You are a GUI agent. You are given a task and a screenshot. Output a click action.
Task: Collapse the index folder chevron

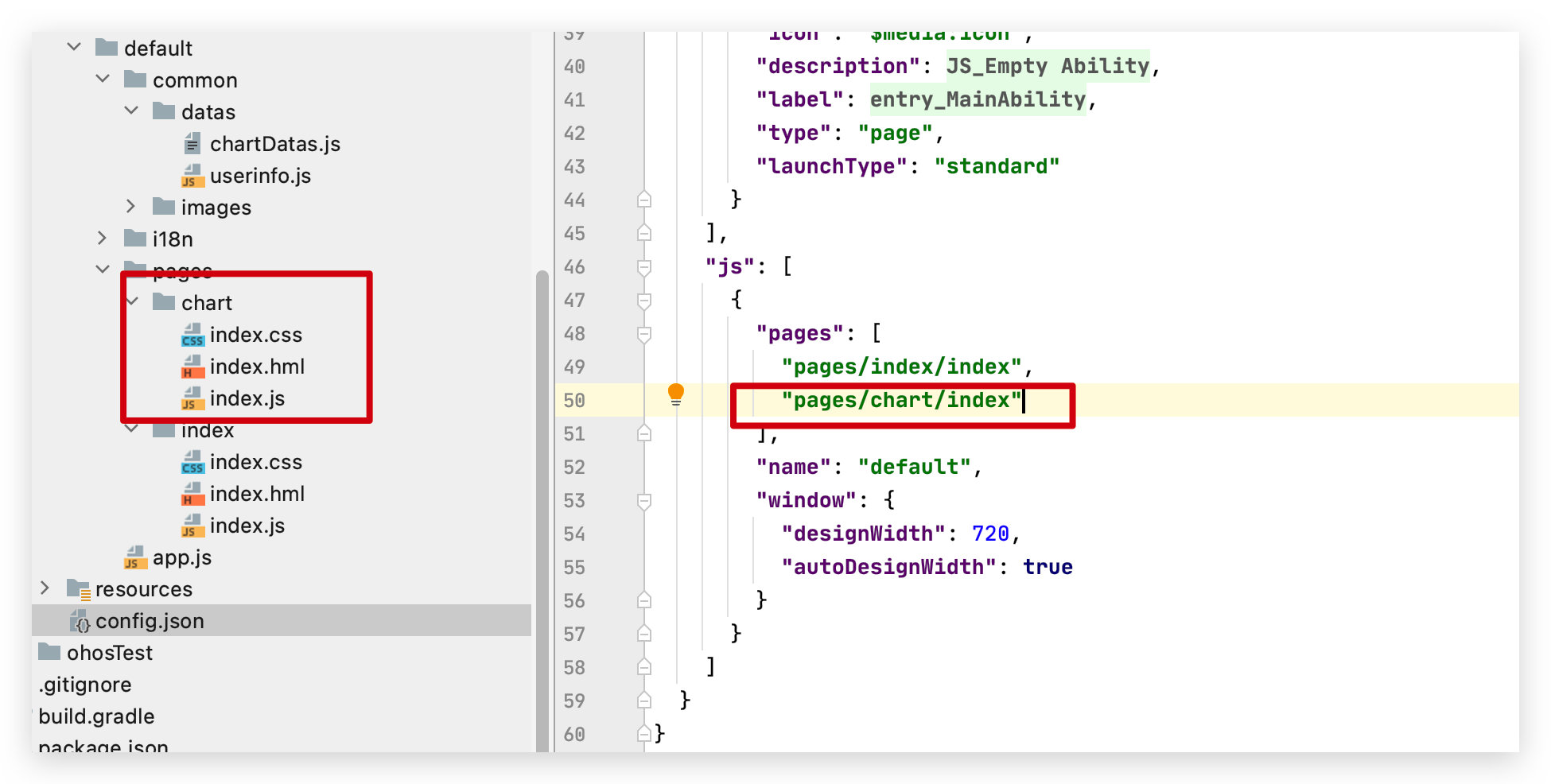131,429
